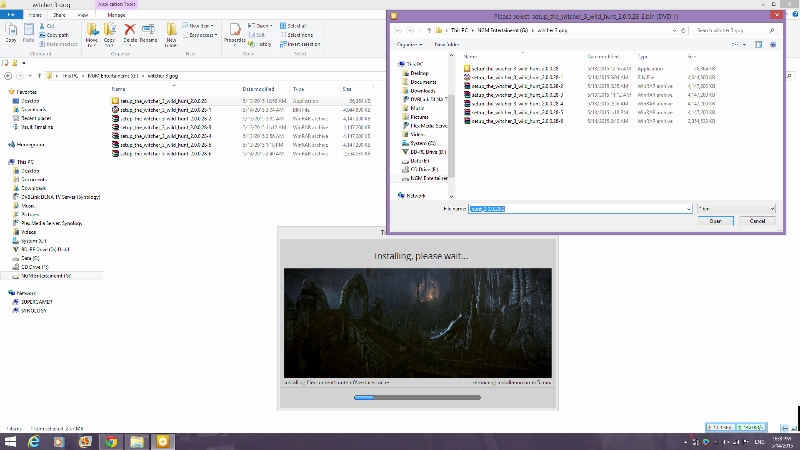Click the Copy icon in Explorer ribbon
800x450 pixels.
[x=11, y=33]
